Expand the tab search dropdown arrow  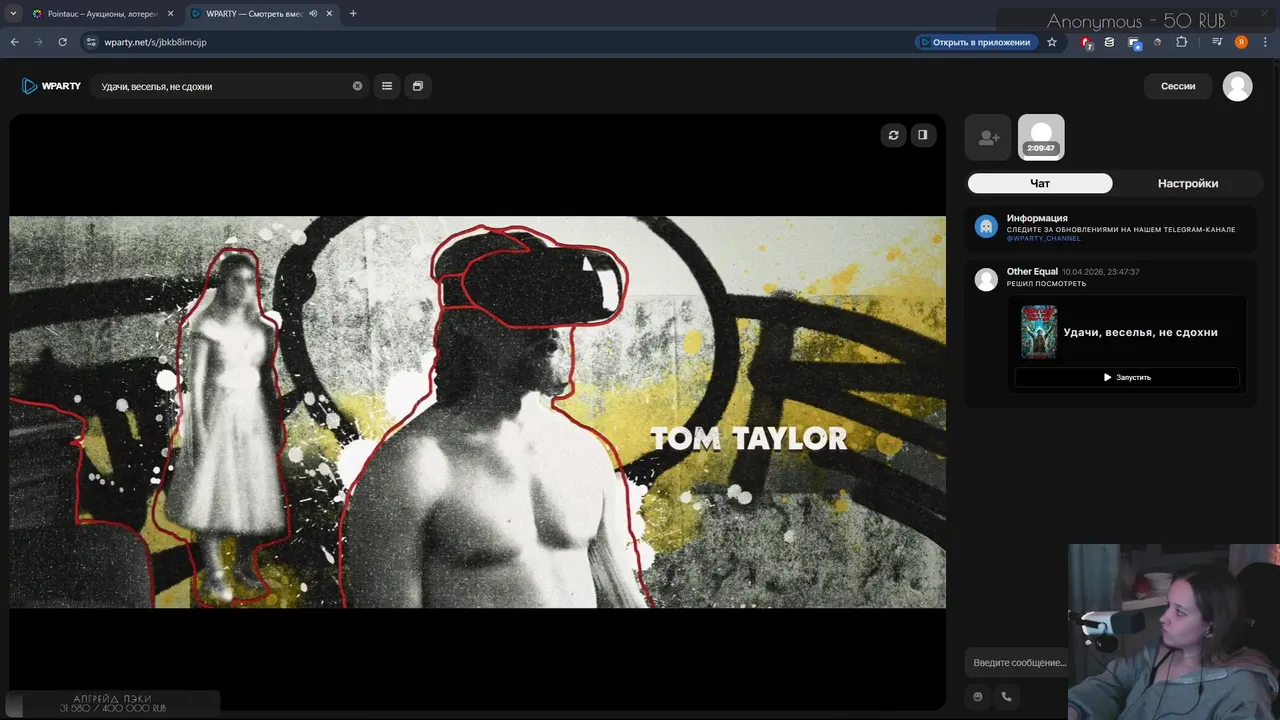(13, 14)
